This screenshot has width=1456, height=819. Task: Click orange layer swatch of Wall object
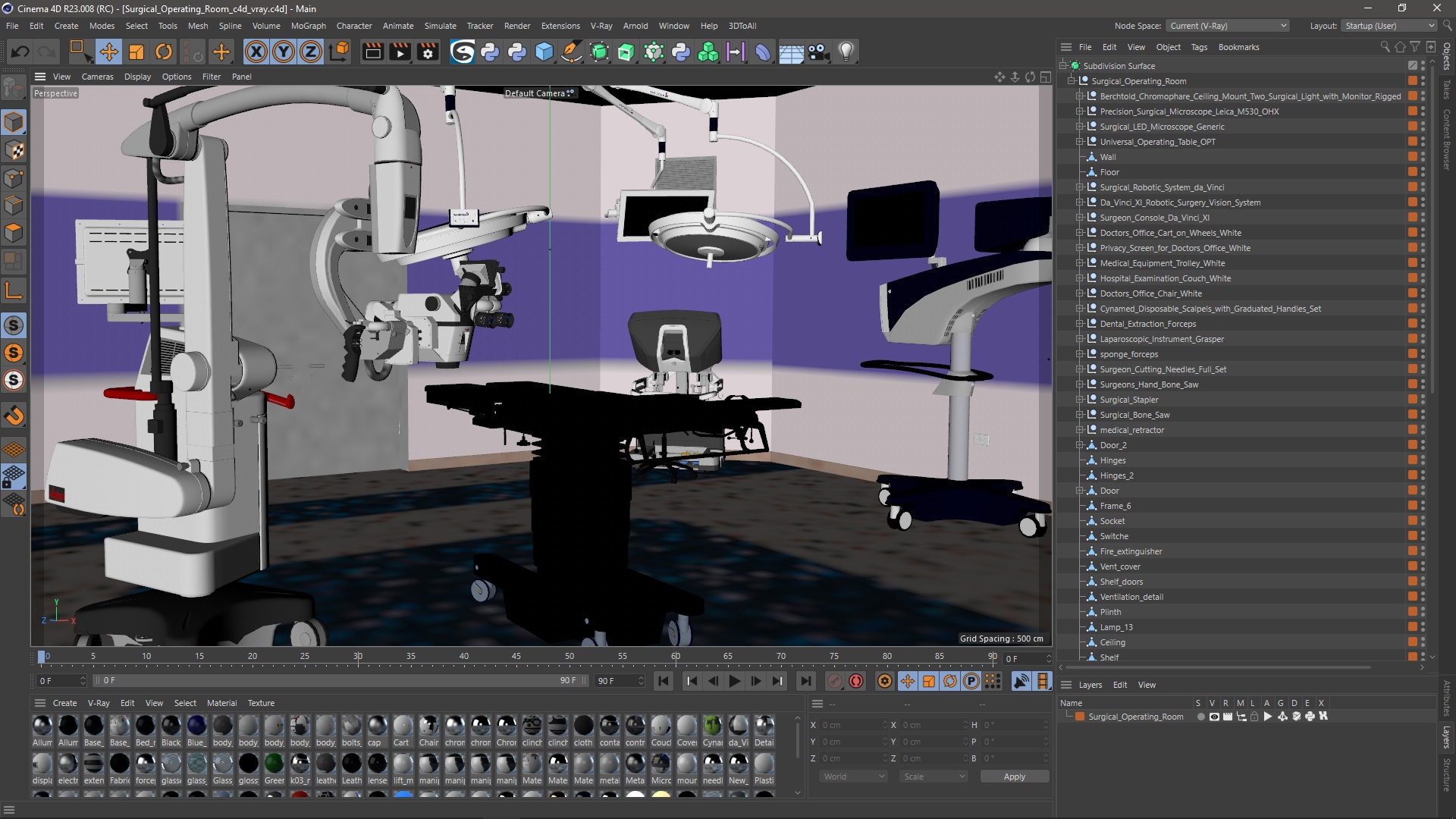point(1412,157)
